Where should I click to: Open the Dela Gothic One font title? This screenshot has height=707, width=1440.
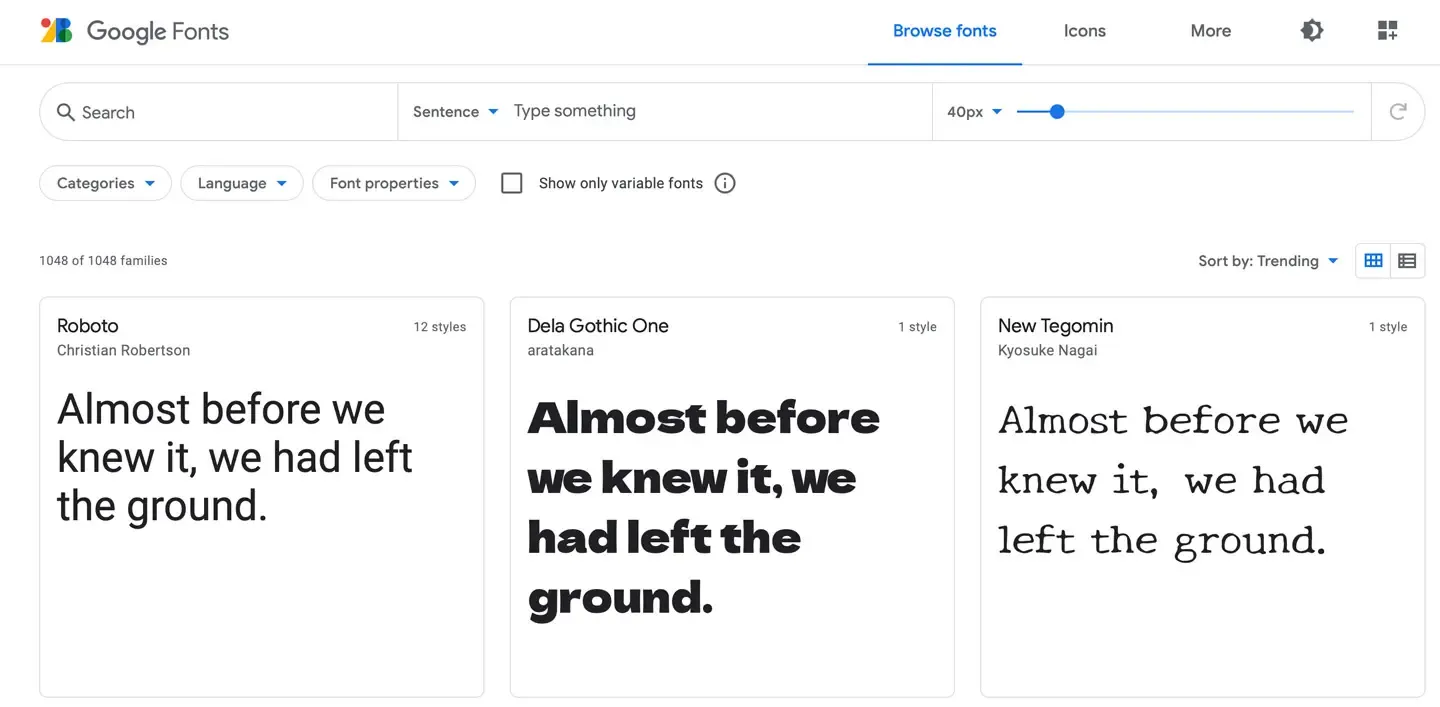tap(598, 325)
